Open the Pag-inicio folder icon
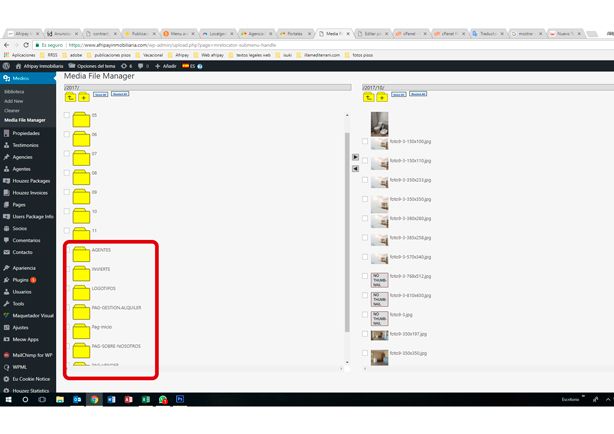 coord(81,331)
